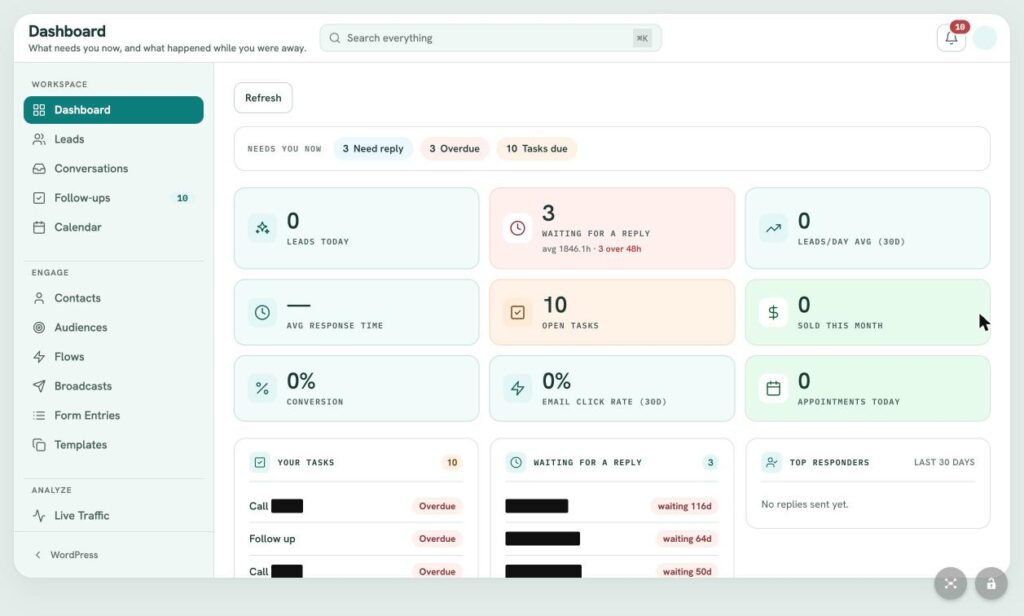Click the checkbox icon on Open Tasks card

(x=517, y=312)
